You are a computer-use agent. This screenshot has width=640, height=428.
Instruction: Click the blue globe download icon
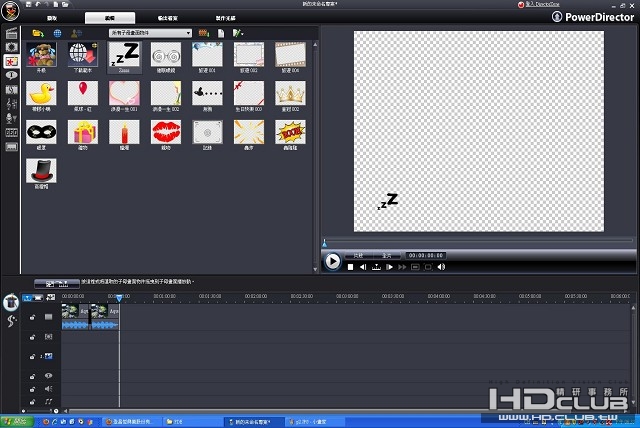(58, 33)
